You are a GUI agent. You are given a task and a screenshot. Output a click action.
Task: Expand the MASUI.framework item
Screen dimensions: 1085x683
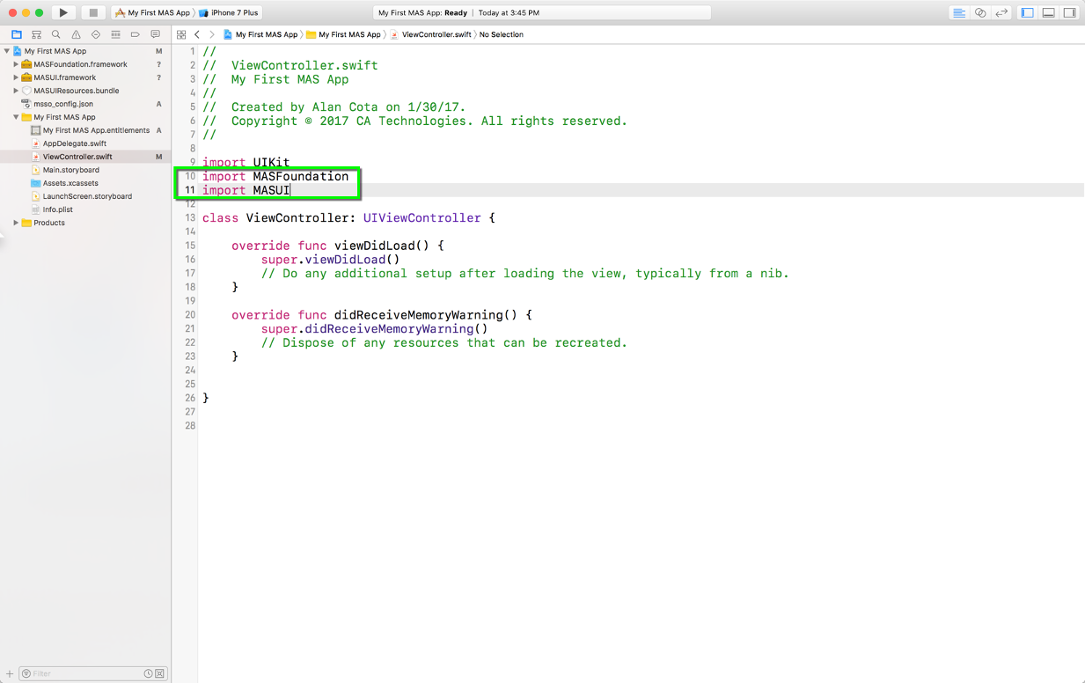pyautogui.click(x=16, y=78)
